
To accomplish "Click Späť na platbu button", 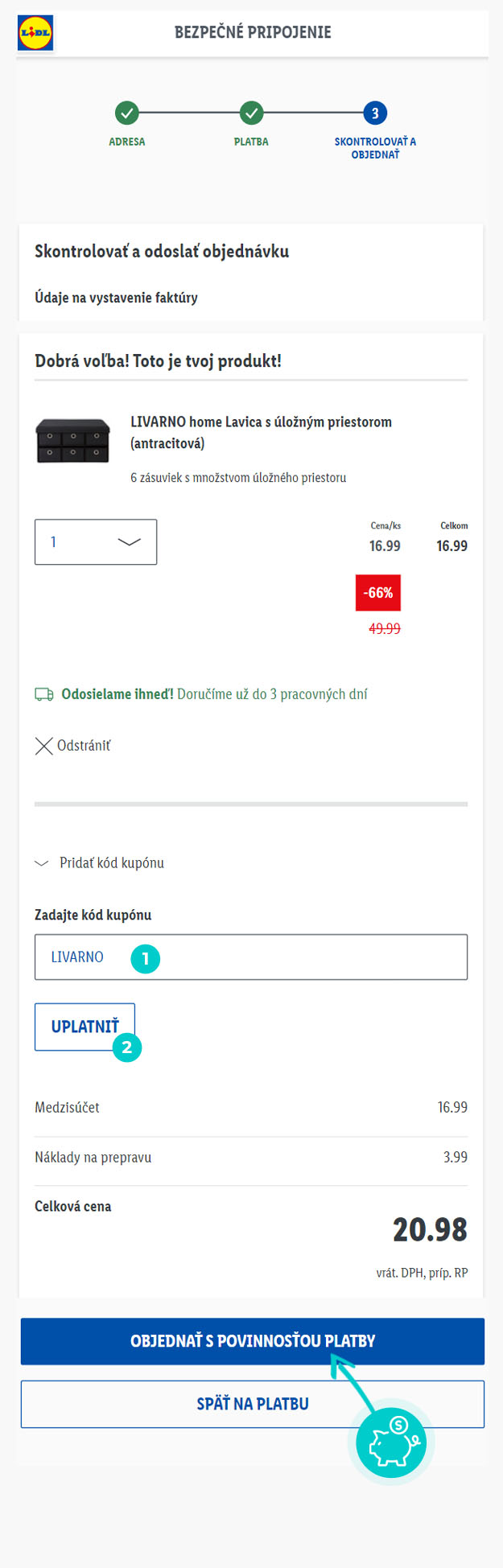I will click(x=253, y=1404).
